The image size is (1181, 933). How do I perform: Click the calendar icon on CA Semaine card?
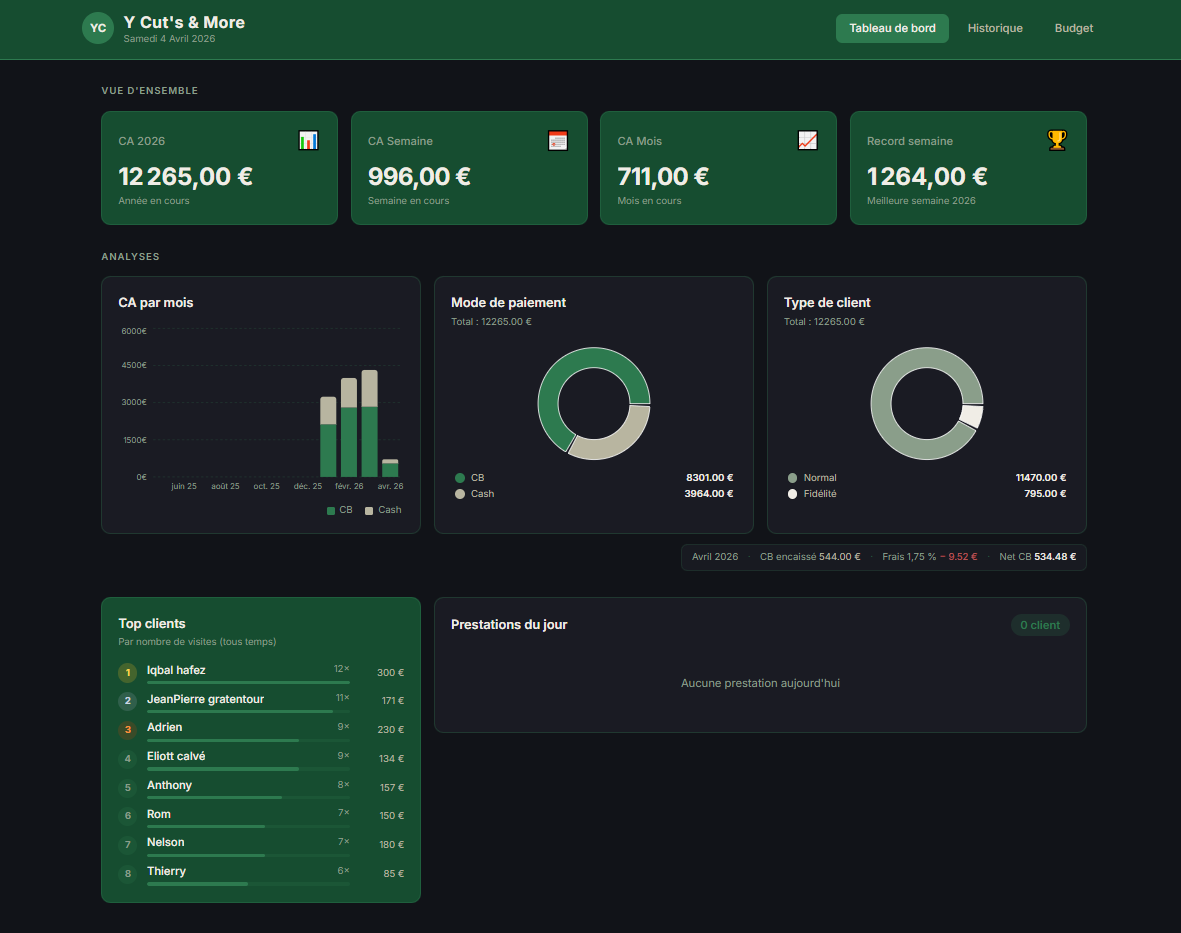(x=557, y=140)
